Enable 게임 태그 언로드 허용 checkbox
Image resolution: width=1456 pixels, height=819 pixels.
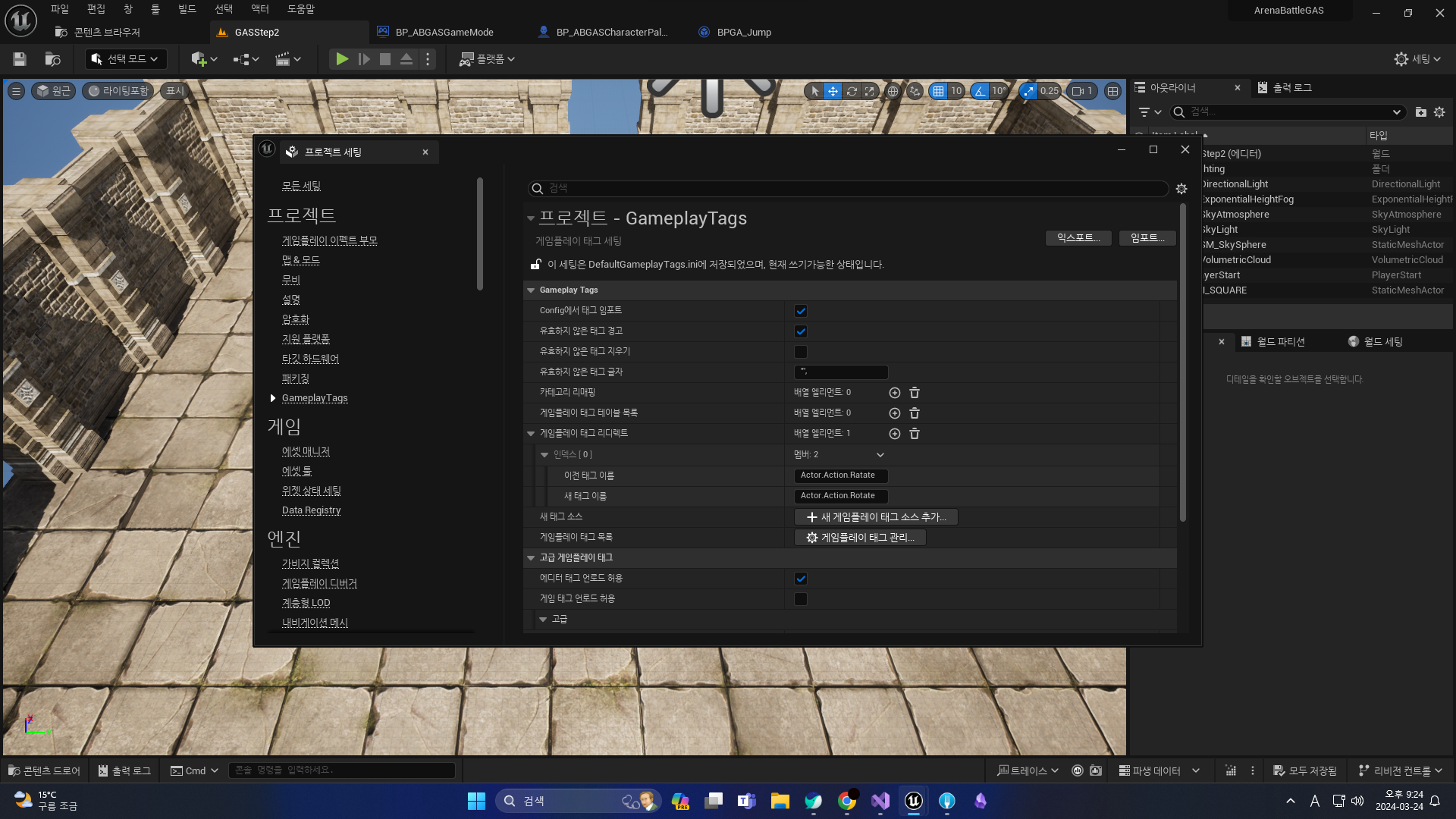[801, 599]
